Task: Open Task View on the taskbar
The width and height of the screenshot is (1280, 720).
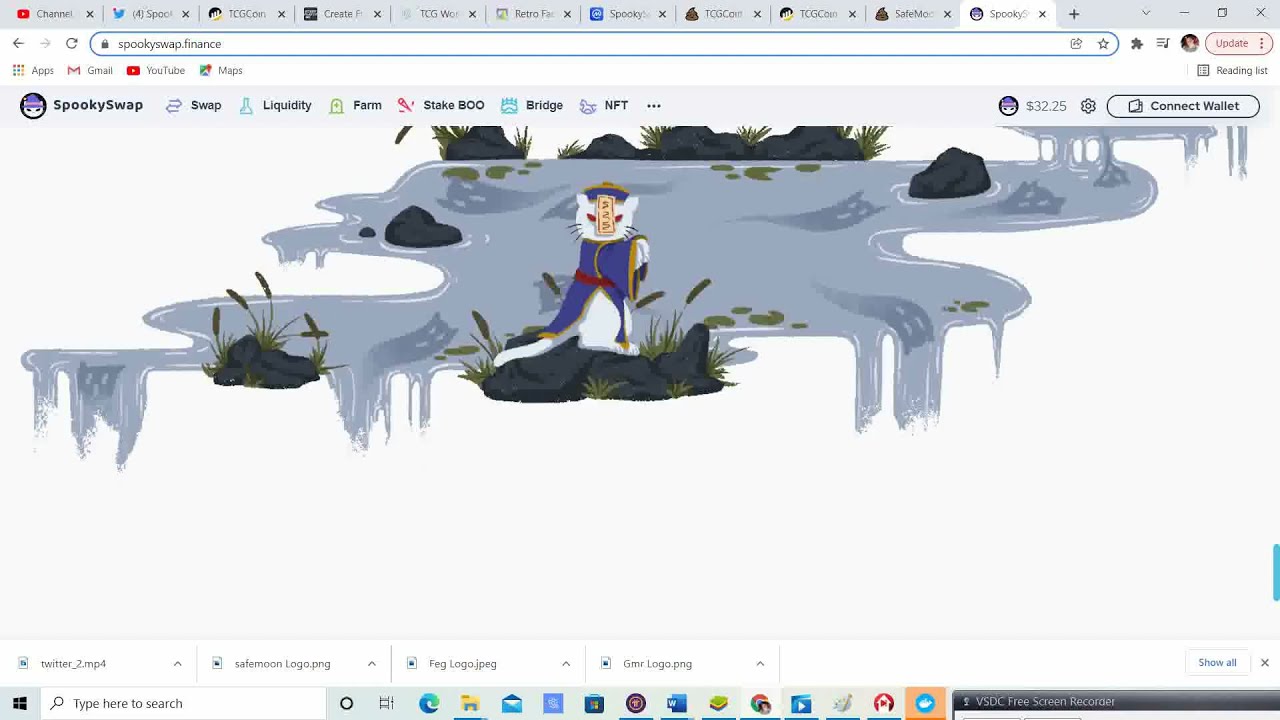Action: point(386,703)
